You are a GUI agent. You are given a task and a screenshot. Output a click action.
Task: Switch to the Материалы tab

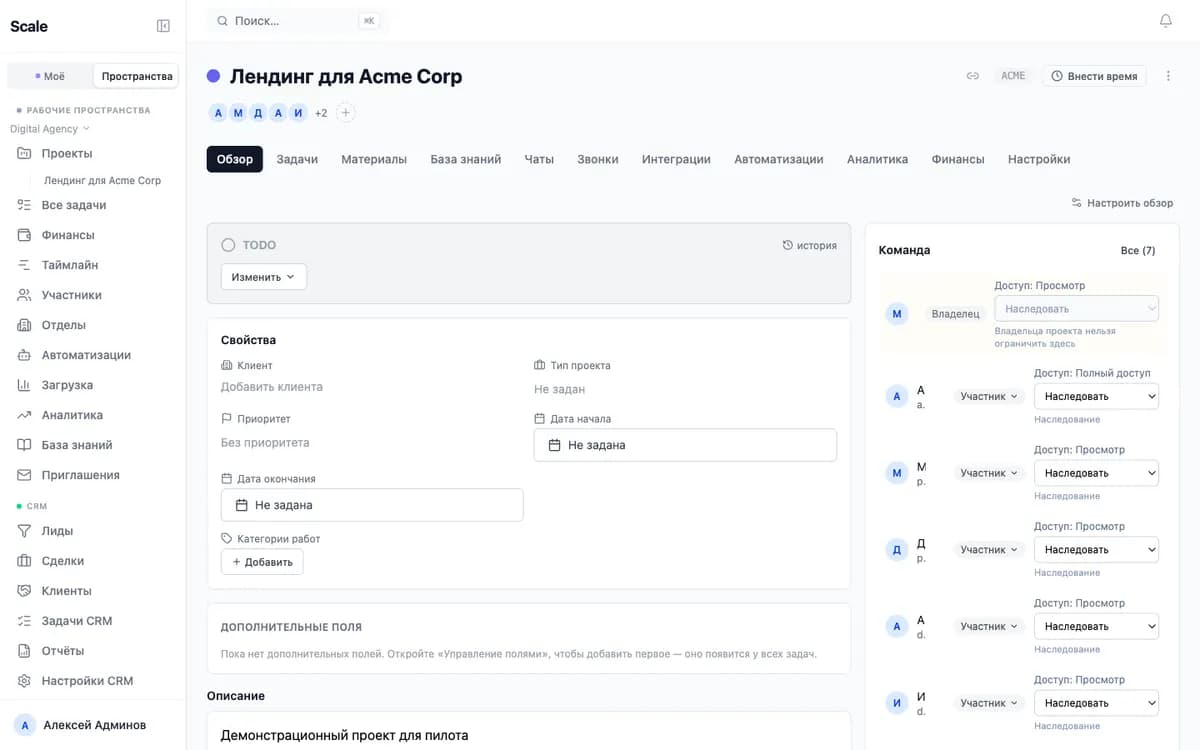point(374,159)
